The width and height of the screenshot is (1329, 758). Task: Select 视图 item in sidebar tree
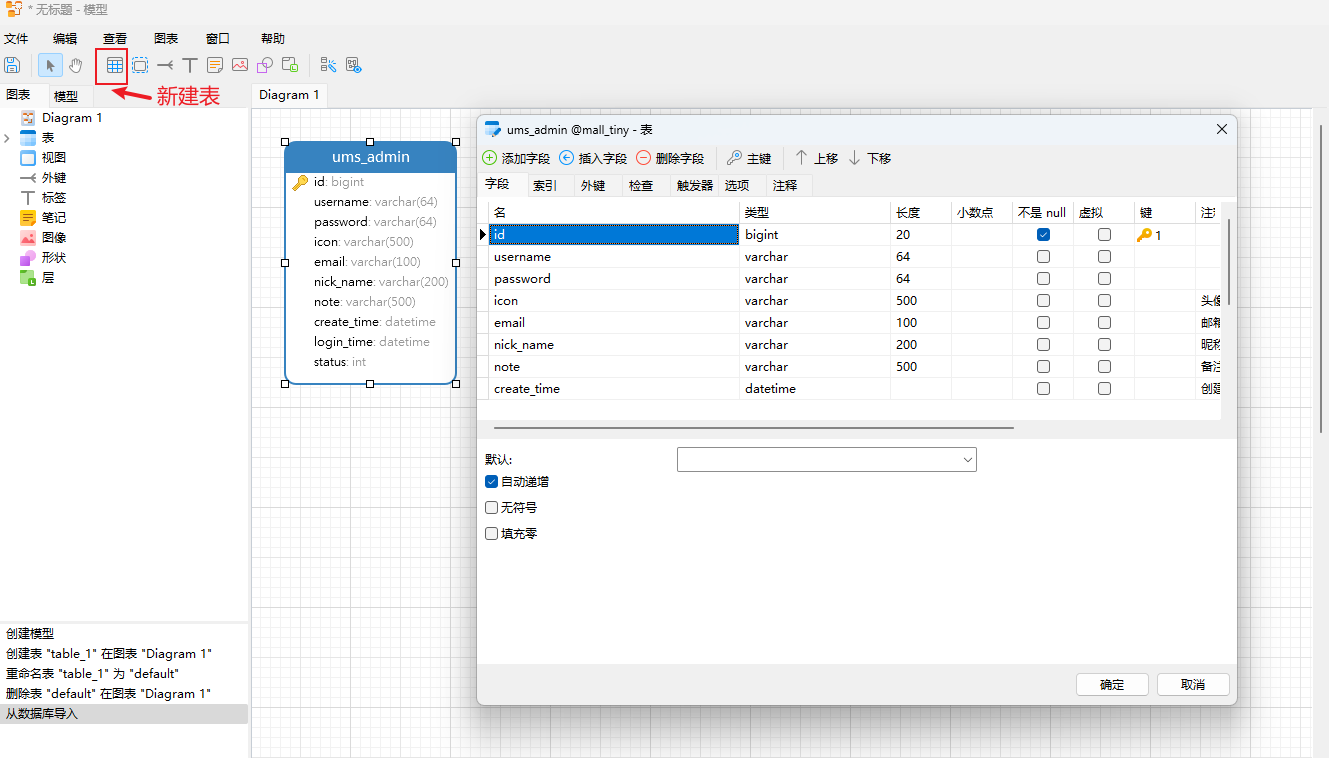pos(54,158)
